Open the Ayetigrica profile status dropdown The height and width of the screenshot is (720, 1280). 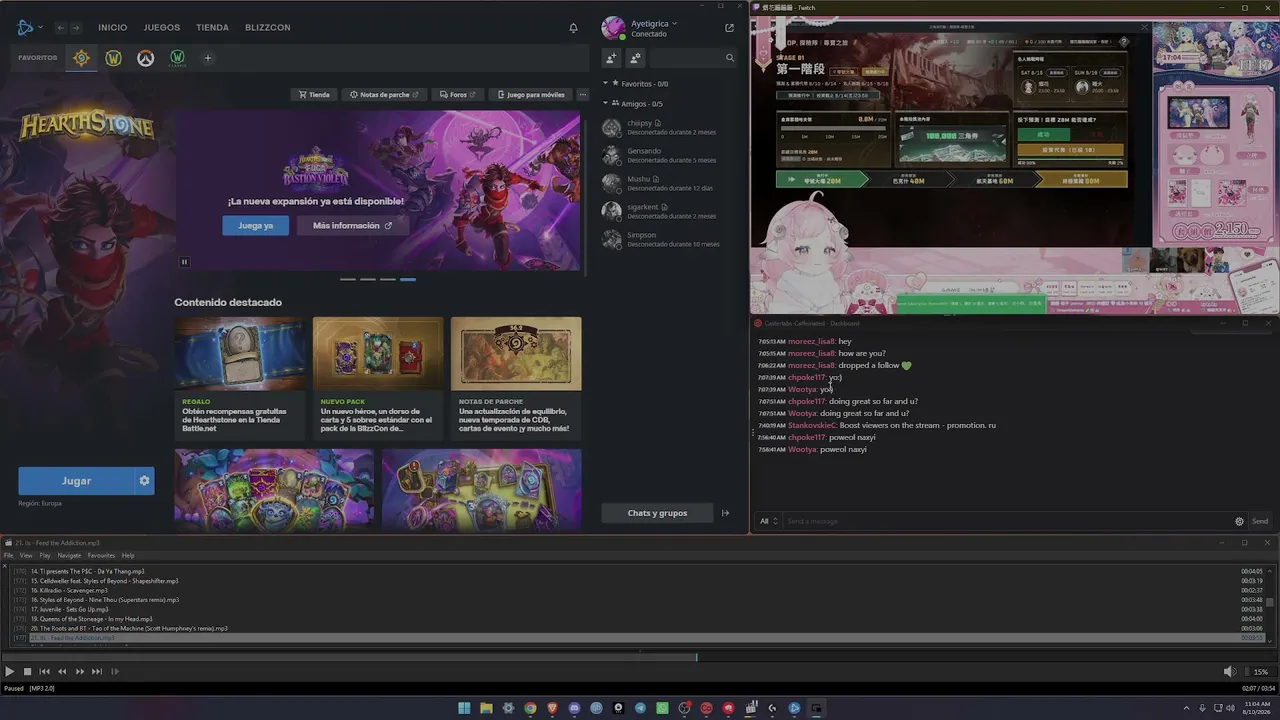click(655, 23)
